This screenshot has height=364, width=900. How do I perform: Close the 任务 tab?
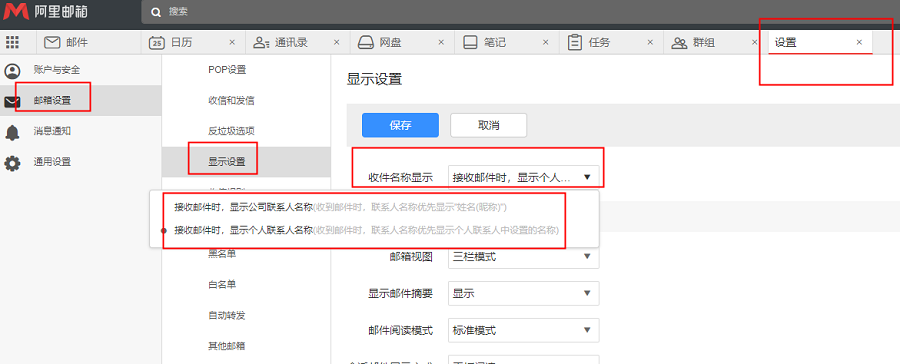[650, 42]
